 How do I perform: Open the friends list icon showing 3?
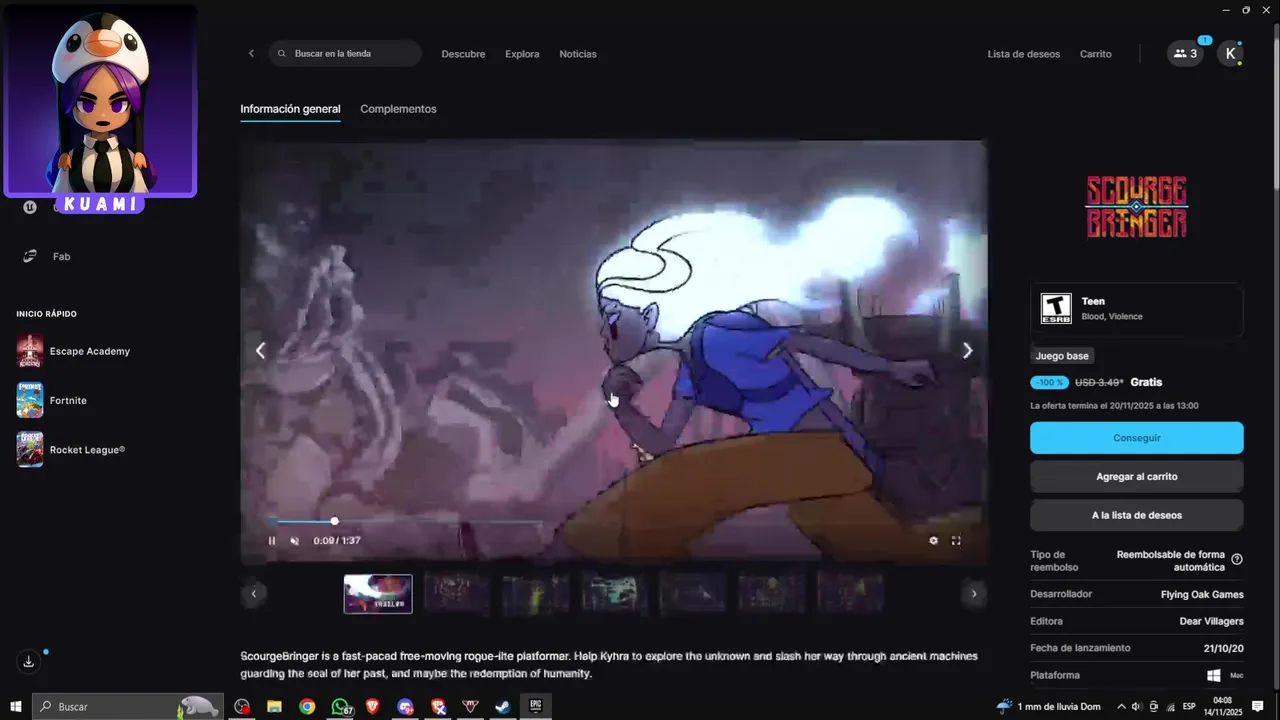click(x=1185, y=54)
